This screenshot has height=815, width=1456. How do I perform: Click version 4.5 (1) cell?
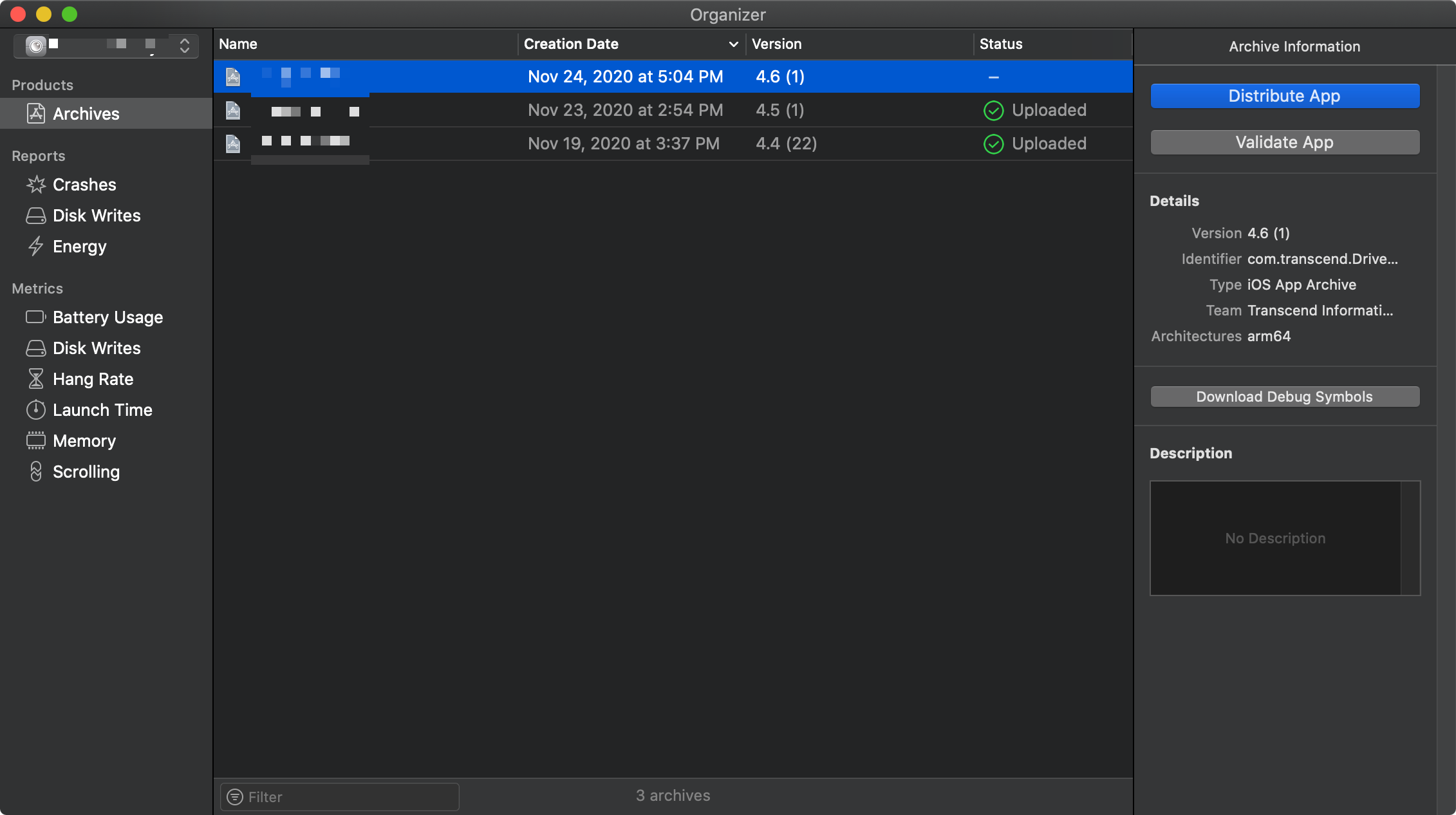(780, 110)
